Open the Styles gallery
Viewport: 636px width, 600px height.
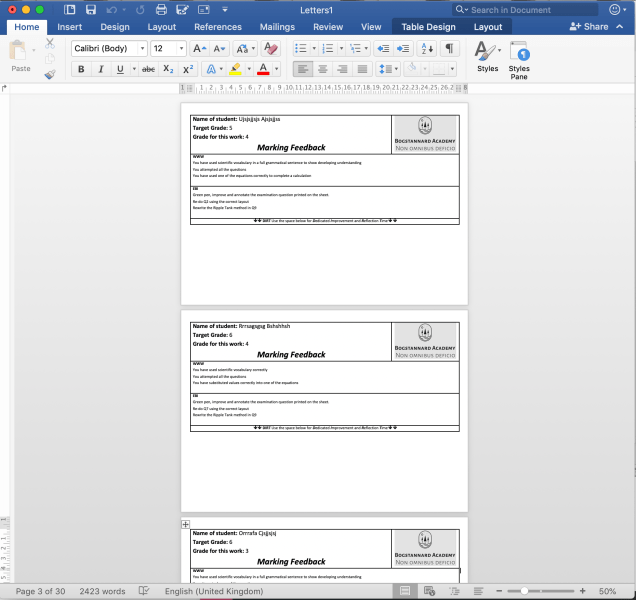[x=488, y=56]
